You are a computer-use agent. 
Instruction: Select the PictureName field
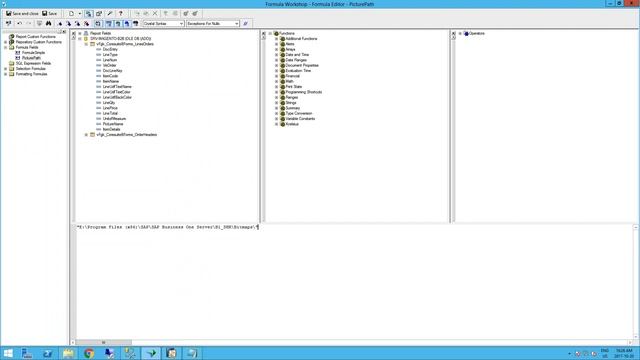[113, 124]
